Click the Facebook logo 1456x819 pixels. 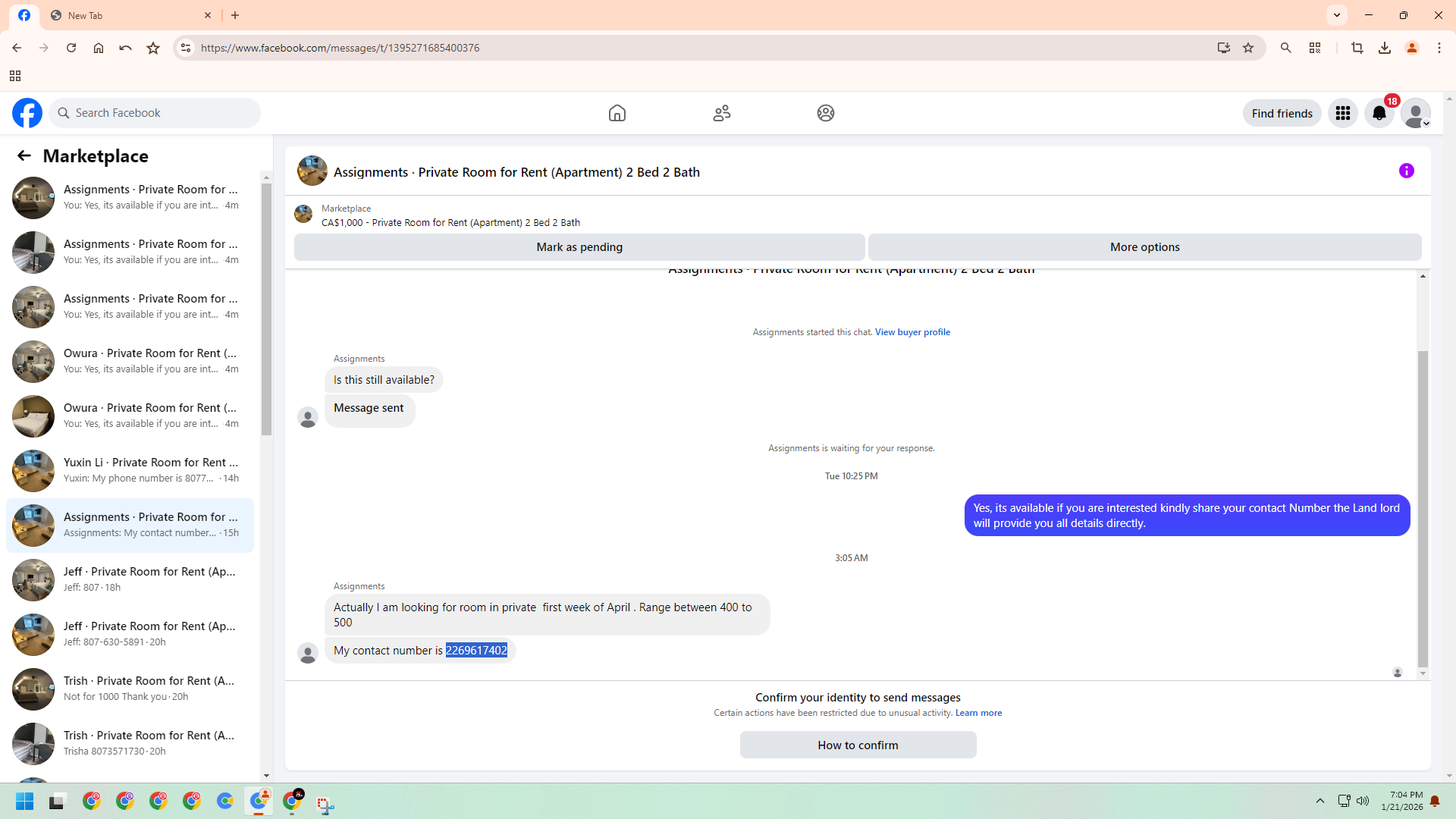tap(27, 113)
